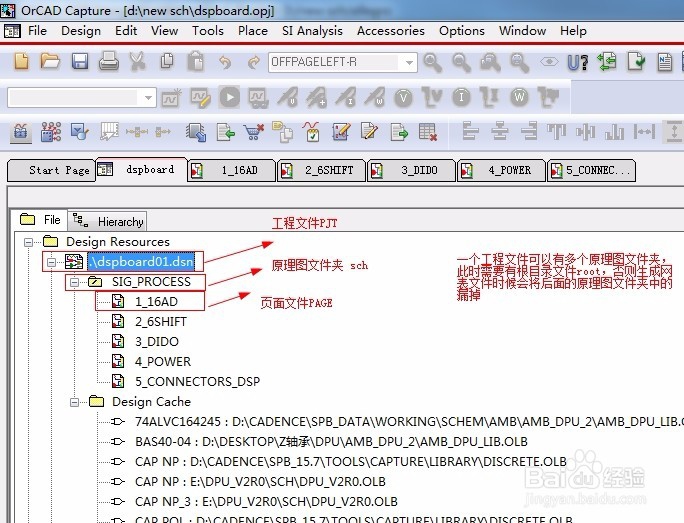The height and width of the screenshot is (523, 684).
Task: Switch to the 3_DIDO document tab
Action: (x=411, y=170)
